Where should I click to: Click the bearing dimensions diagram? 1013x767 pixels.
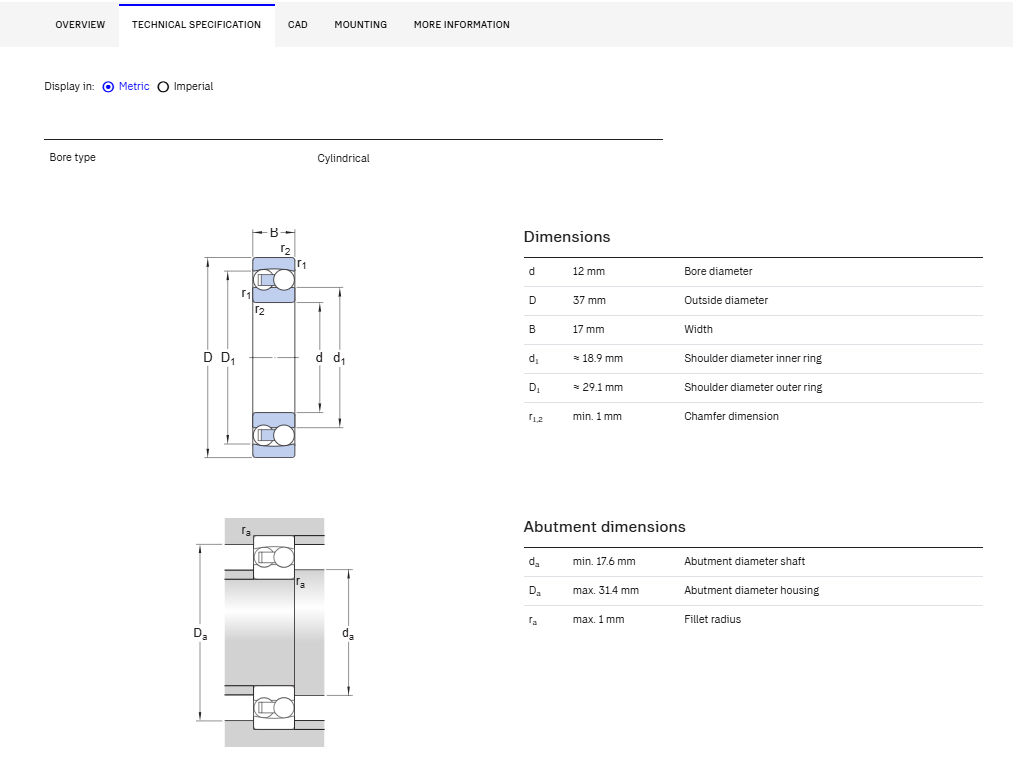[x=275, y=343]
